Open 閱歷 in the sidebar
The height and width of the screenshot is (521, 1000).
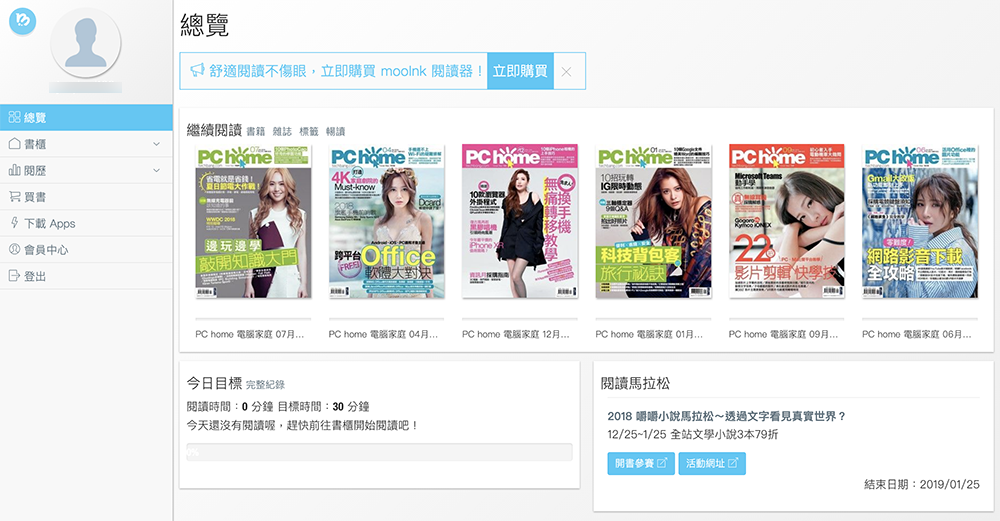point(86,170)
